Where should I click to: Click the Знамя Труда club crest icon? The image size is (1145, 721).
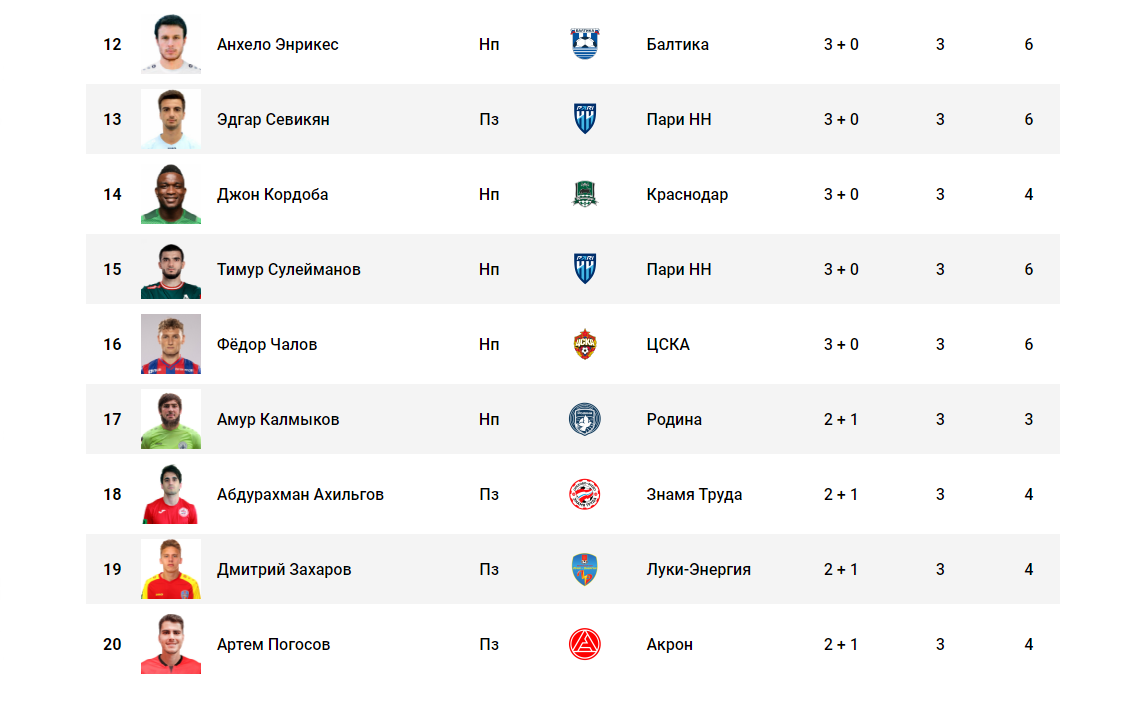pos(584,495)
